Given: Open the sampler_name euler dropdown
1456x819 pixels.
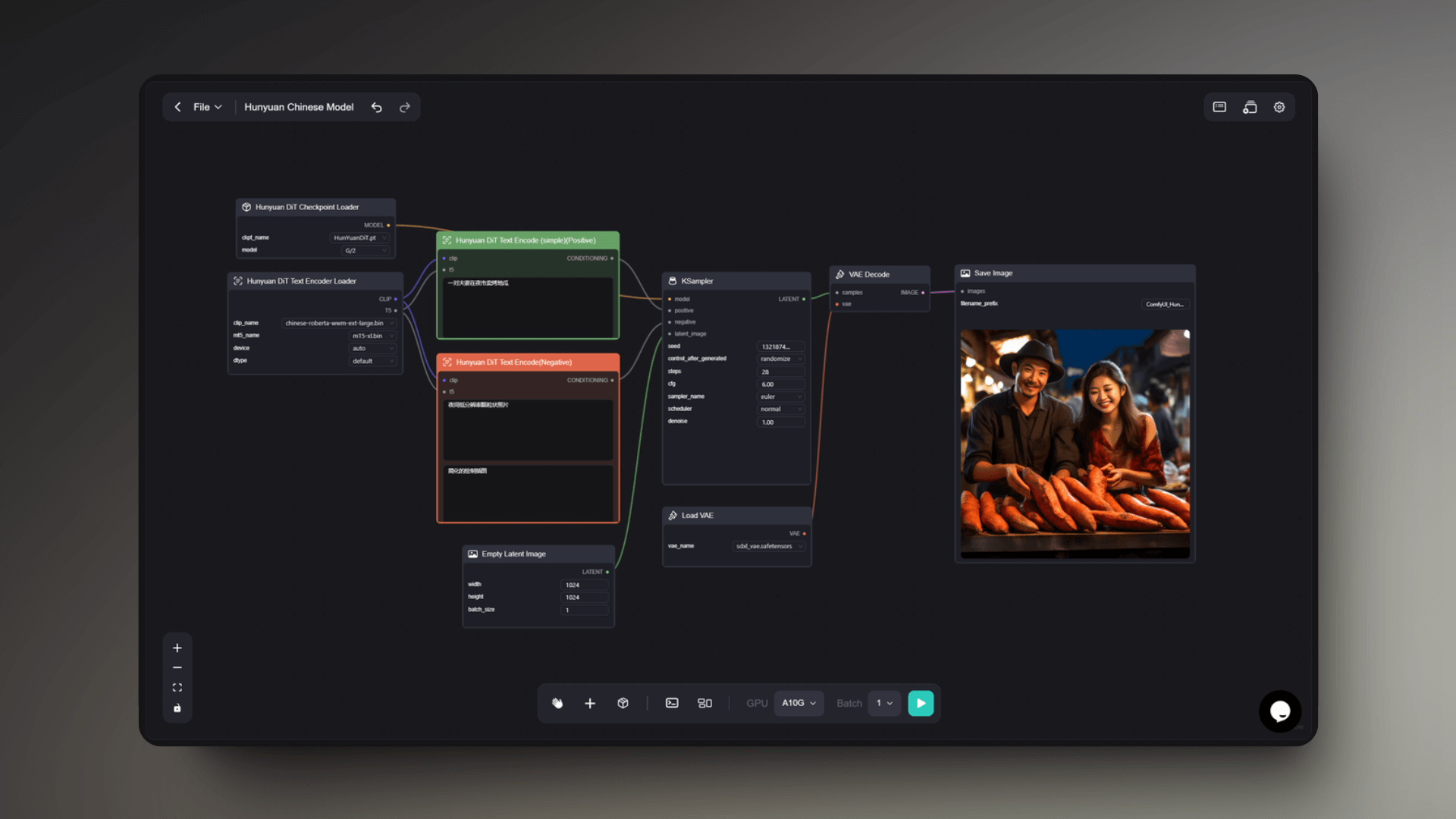Looking at the screenshot, I should (x=781, y=397).
